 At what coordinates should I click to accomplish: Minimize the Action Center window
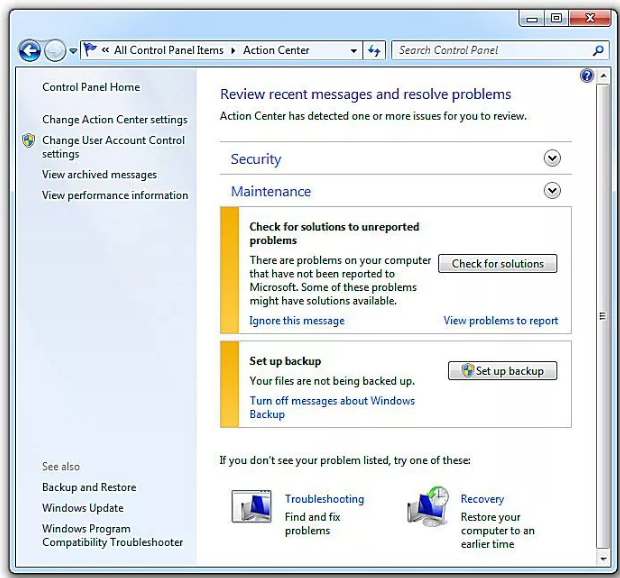click(x=532, y=19)
